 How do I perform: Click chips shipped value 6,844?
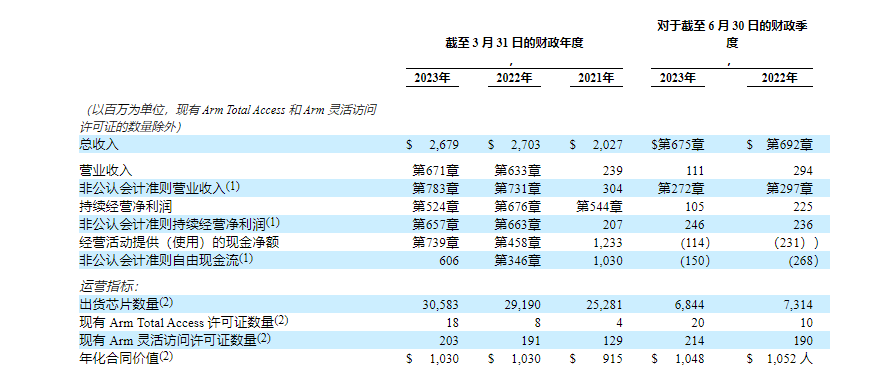tap(690, 305)
